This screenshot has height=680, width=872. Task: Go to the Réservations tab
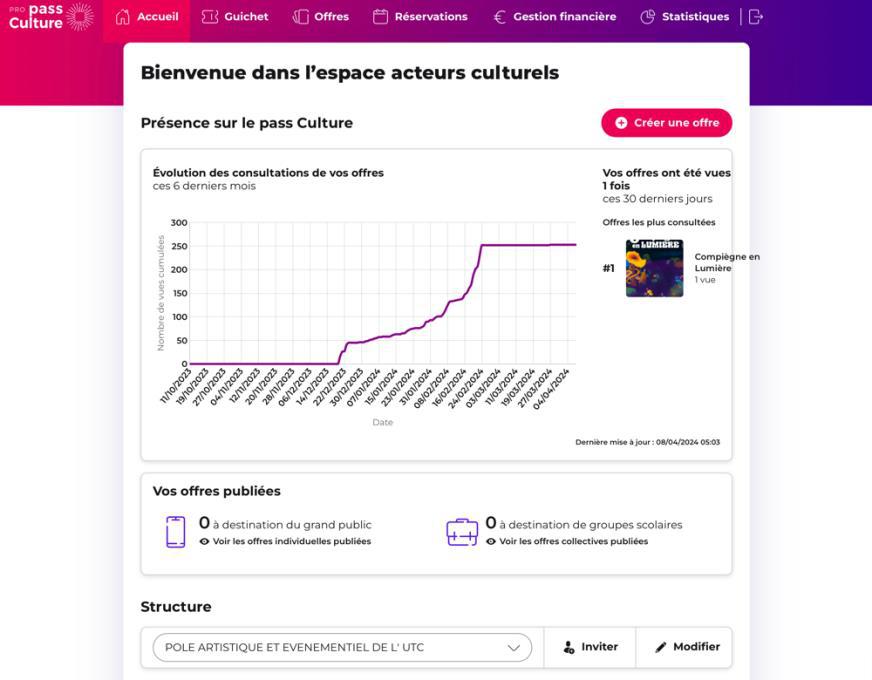(430, 17)
